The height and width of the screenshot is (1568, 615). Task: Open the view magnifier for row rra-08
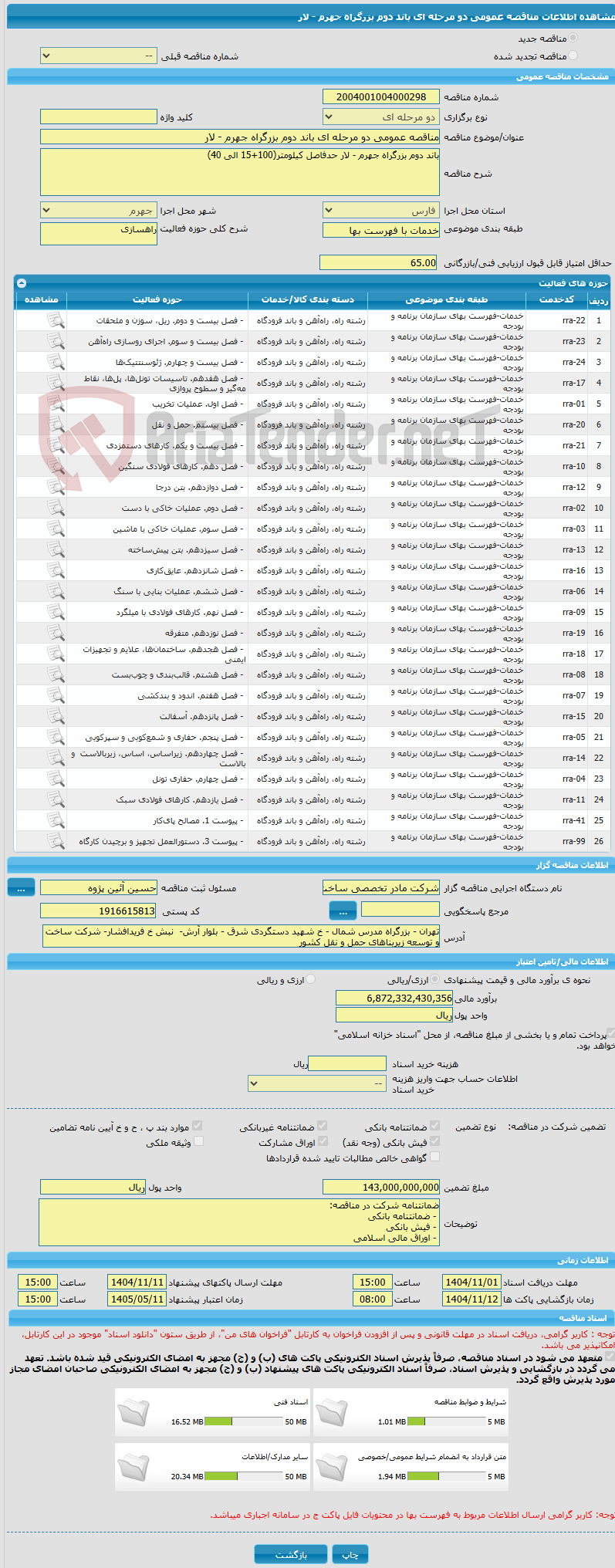(56, 674)
